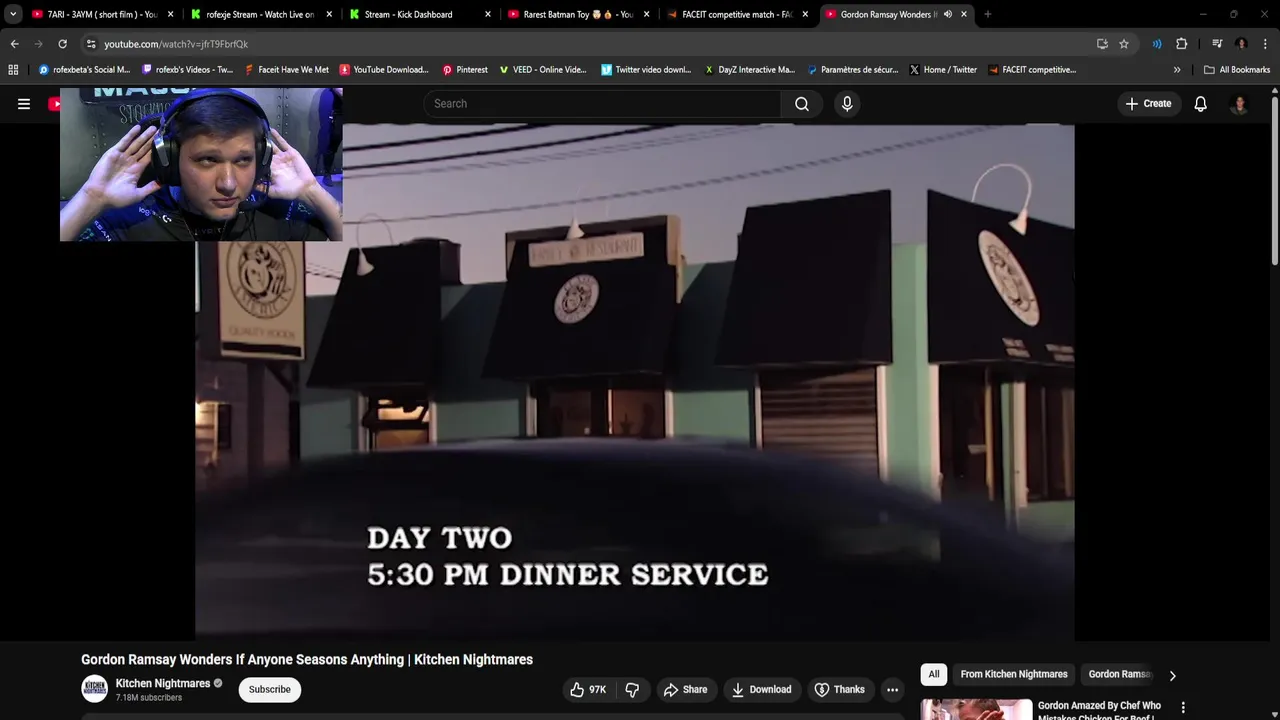Open Gordon Amazed By Chef video thumbnail
This screenshot has height=720, width=1280.
pyautogui.click(x=976, y=709)
